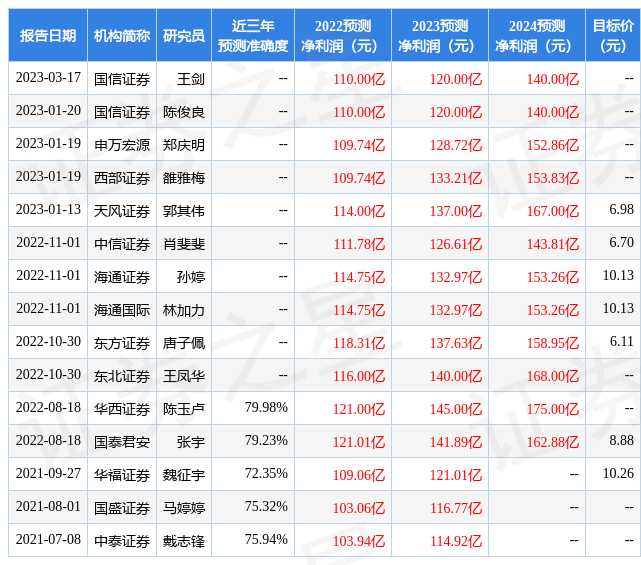Click institution 天风证券
This screenshot has height=565, width=641.
[122, 211]
